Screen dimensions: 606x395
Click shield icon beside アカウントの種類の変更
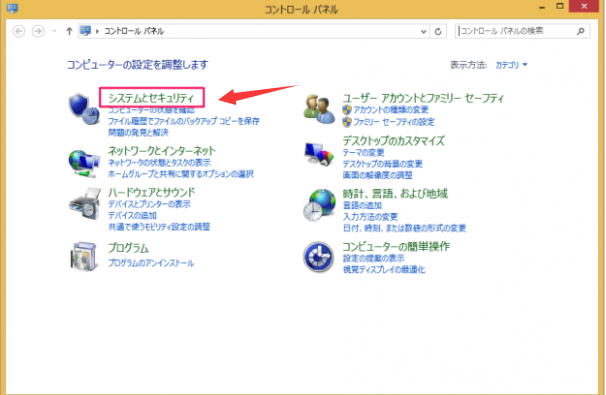[347, 110]
